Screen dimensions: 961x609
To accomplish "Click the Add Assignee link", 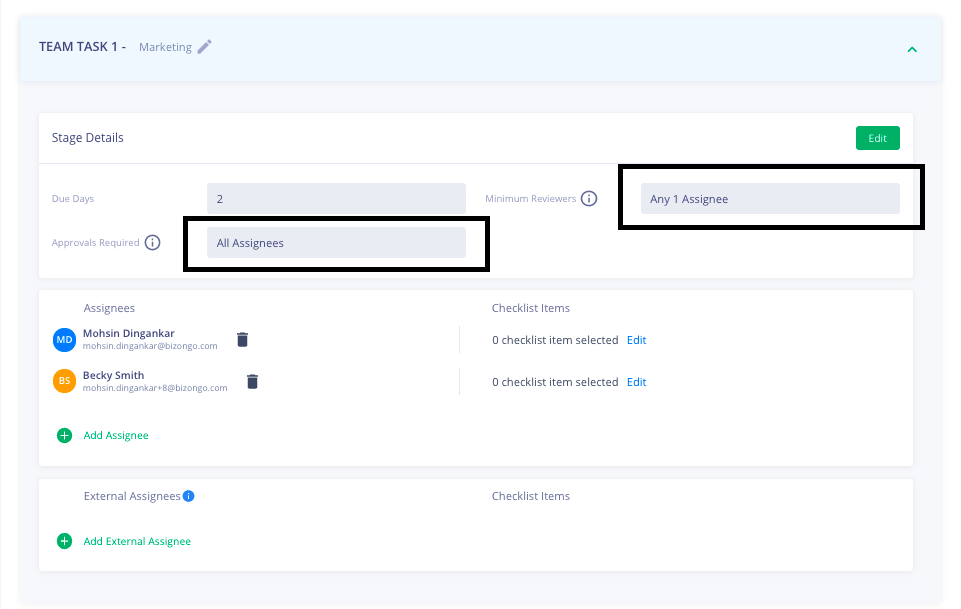I will click(116, 436).
